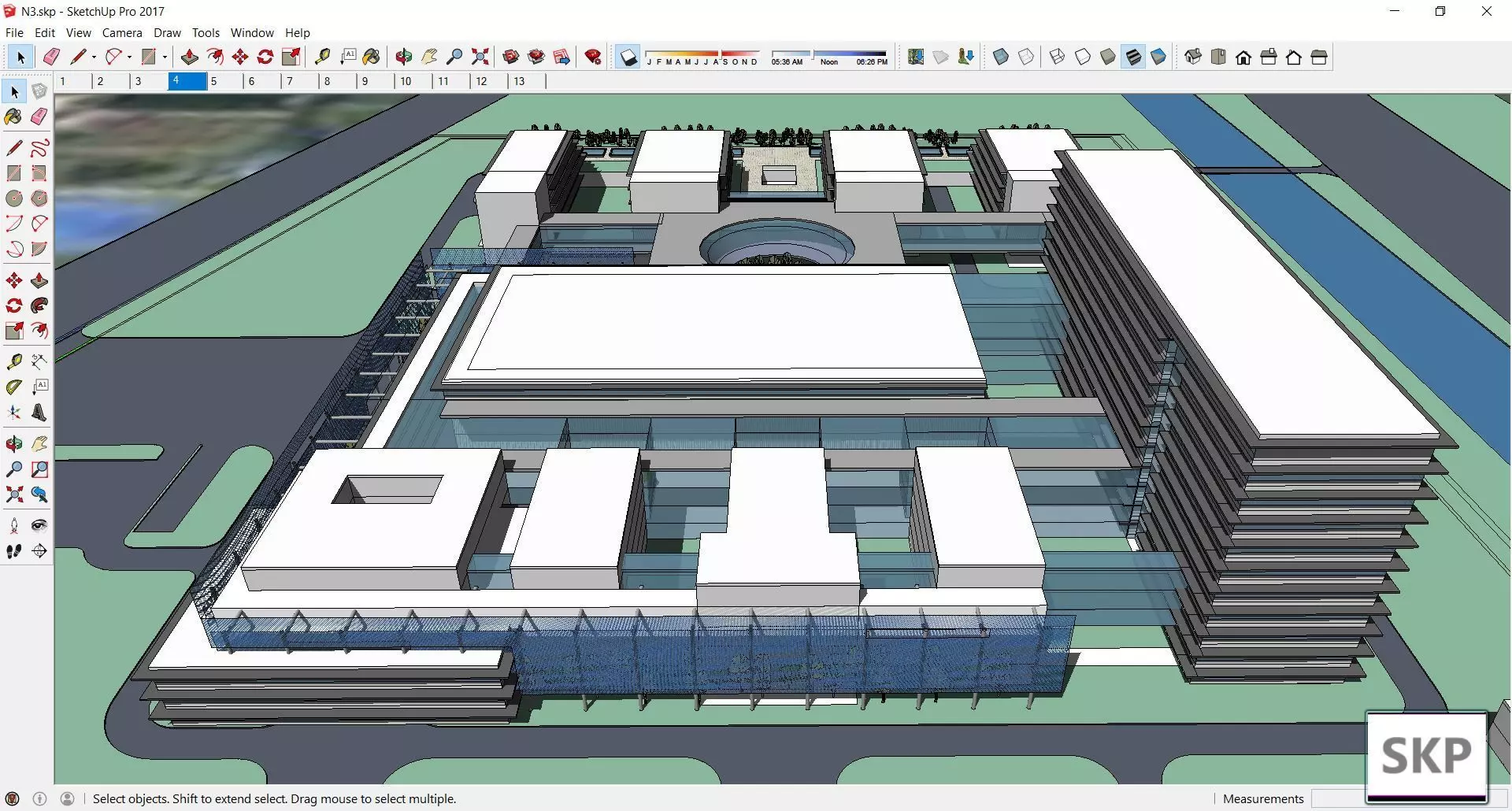1512x811 pixels.
Task: Select the Circle tool in the left toolbar
Action: (x=14, y=198)
